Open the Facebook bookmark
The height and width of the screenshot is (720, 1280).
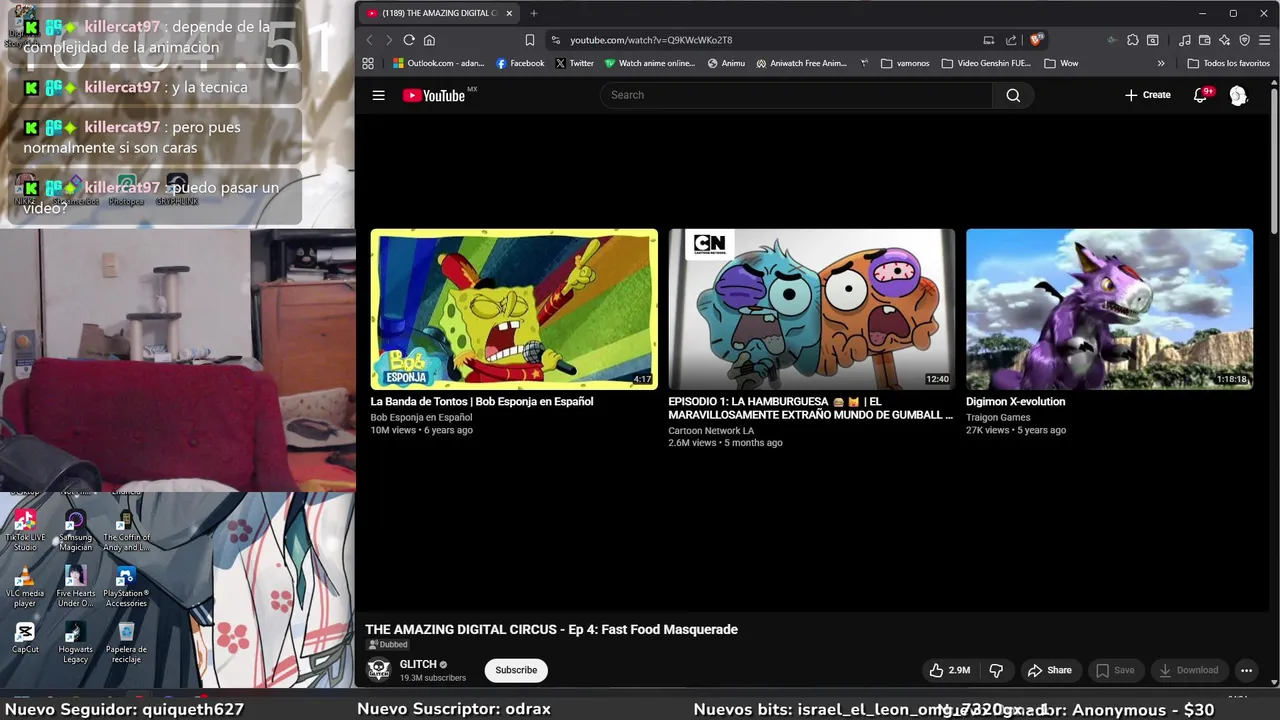pyautogui.click(x=520, y=63)
